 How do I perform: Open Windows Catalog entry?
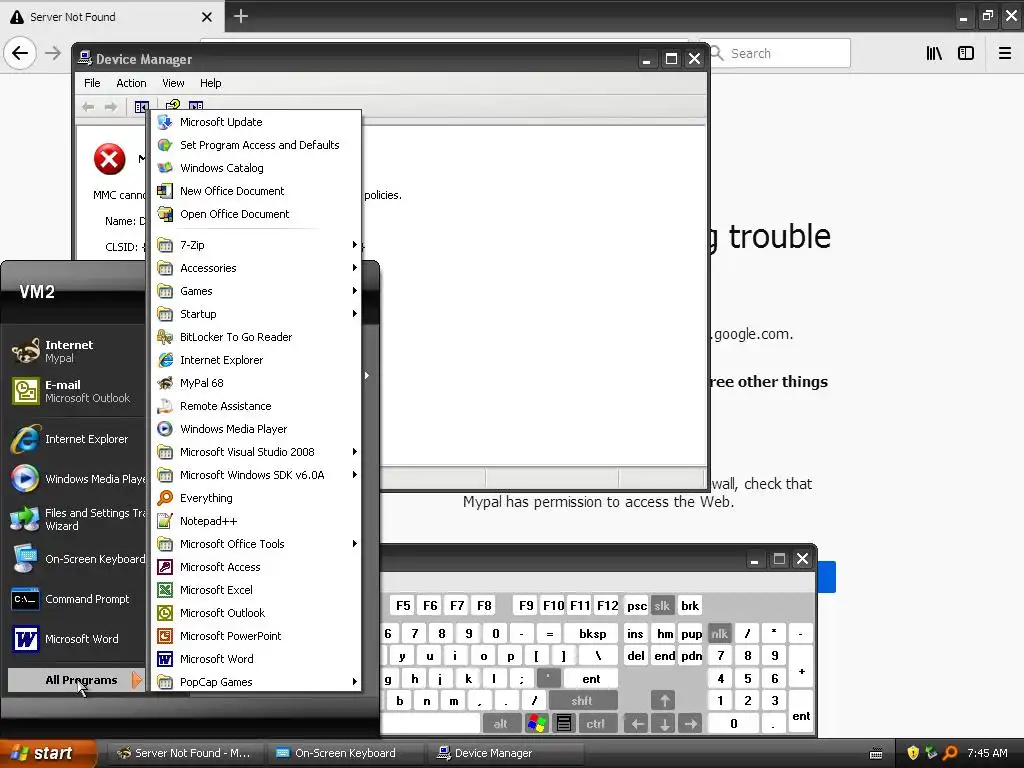256,168
